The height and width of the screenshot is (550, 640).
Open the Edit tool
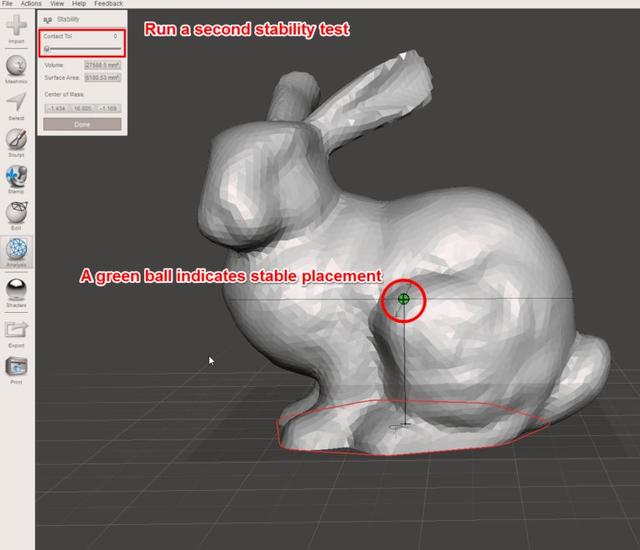coord(16,212)
